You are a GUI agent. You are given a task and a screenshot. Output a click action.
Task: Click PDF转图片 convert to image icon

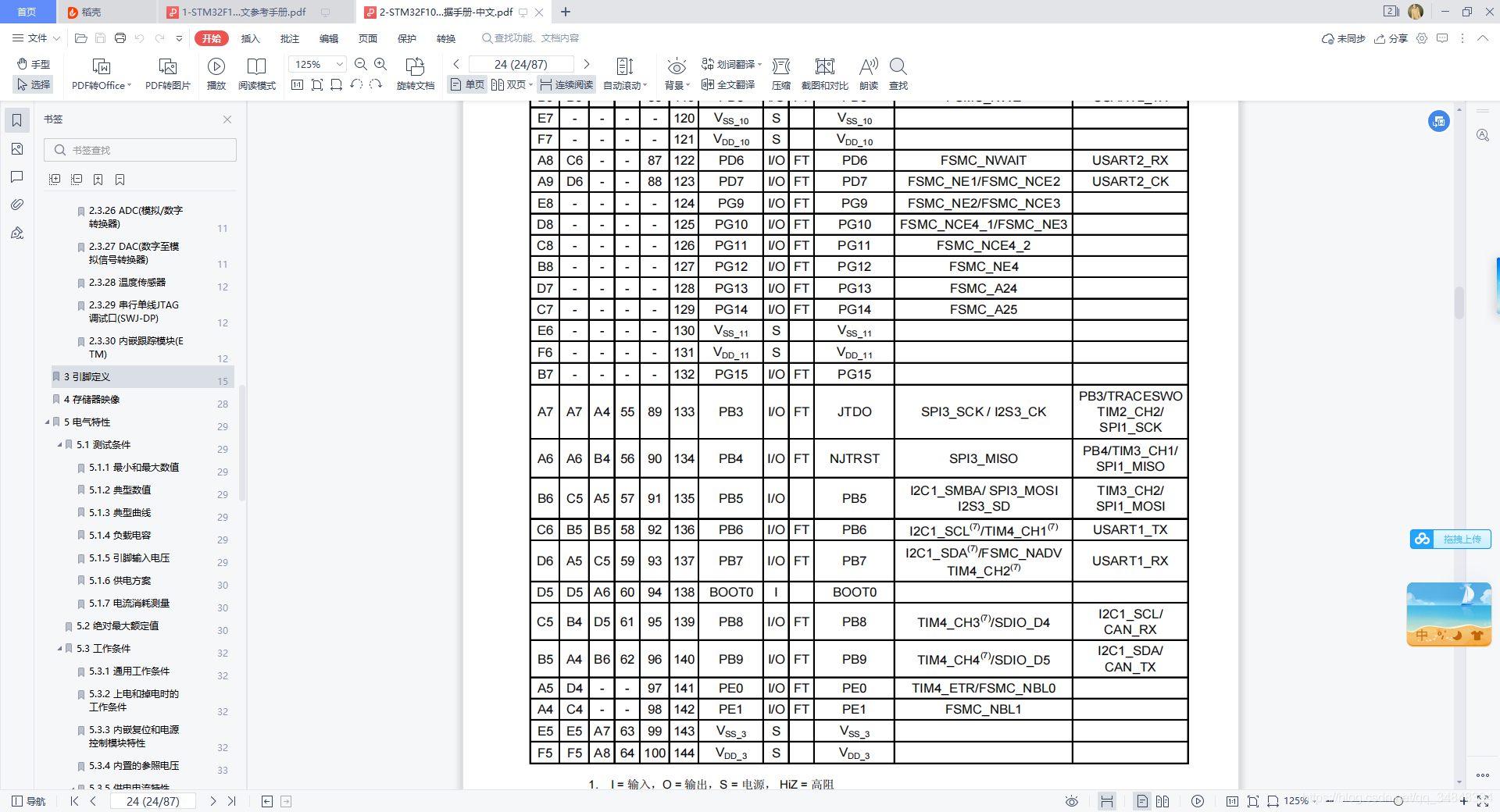(167, 74)
